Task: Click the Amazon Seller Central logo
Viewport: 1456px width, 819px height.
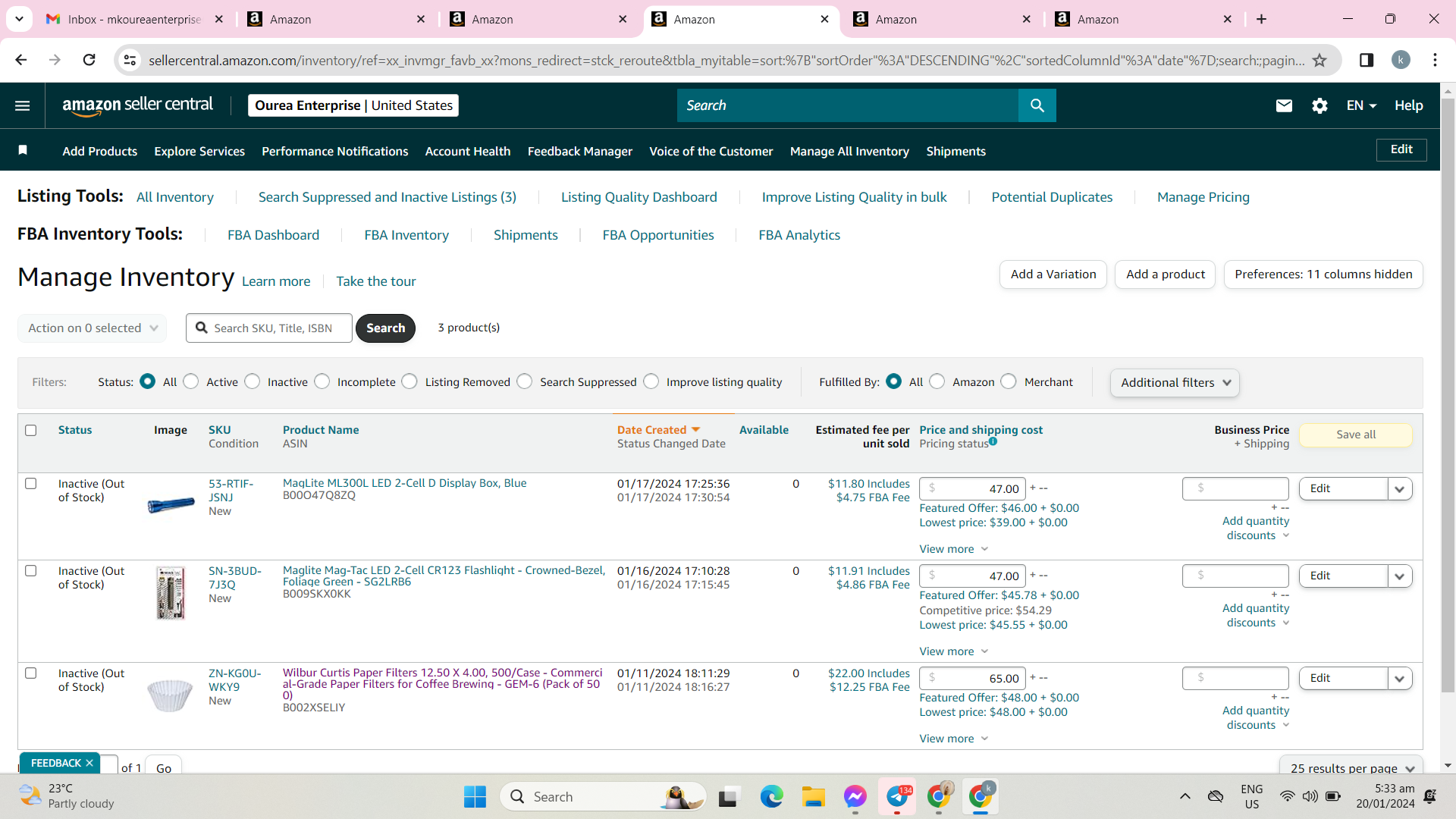Action: coord(137,105)
